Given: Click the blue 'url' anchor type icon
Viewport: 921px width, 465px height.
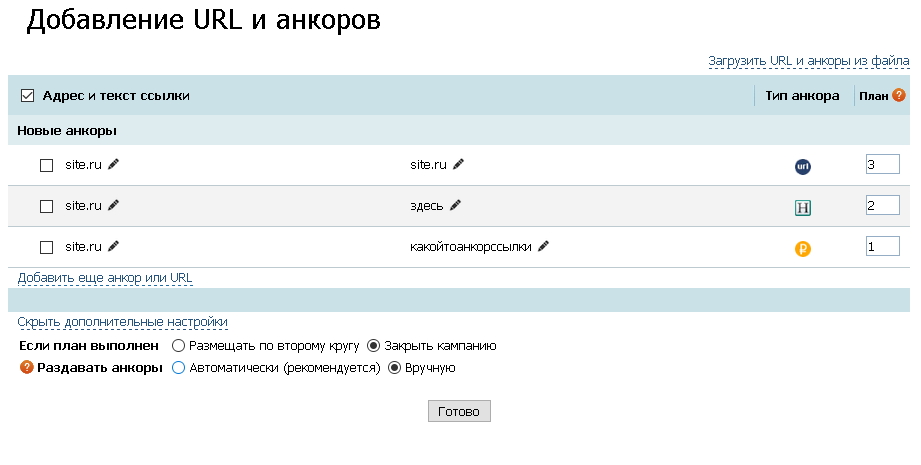Looking at the screenshot, I should point(802,166).
